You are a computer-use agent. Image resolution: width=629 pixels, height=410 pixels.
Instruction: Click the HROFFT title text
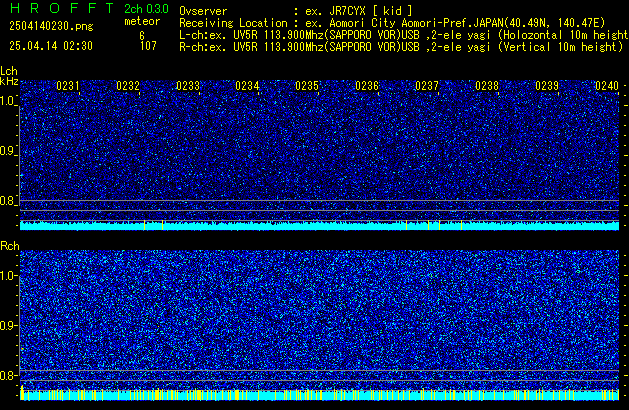tap(62, 8)
